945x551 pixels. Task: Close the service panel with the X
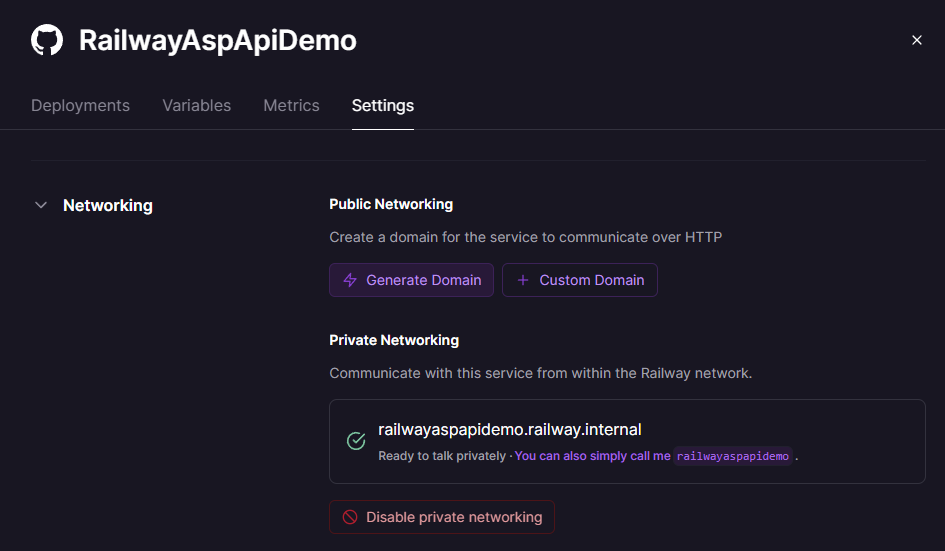click(x=917, y=40)
